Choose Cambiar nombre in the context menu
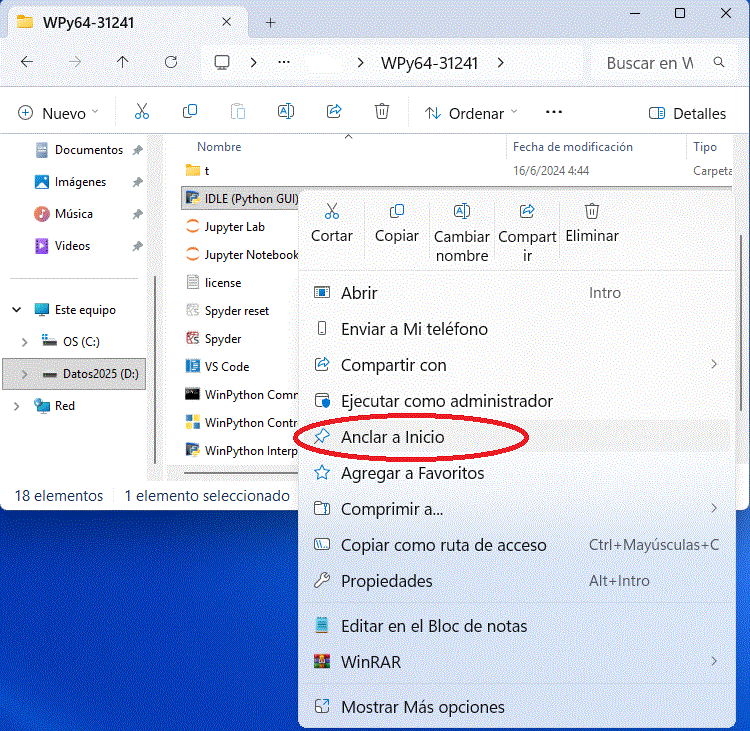This screenshot has width=750, height=731. tap(462, 232)
